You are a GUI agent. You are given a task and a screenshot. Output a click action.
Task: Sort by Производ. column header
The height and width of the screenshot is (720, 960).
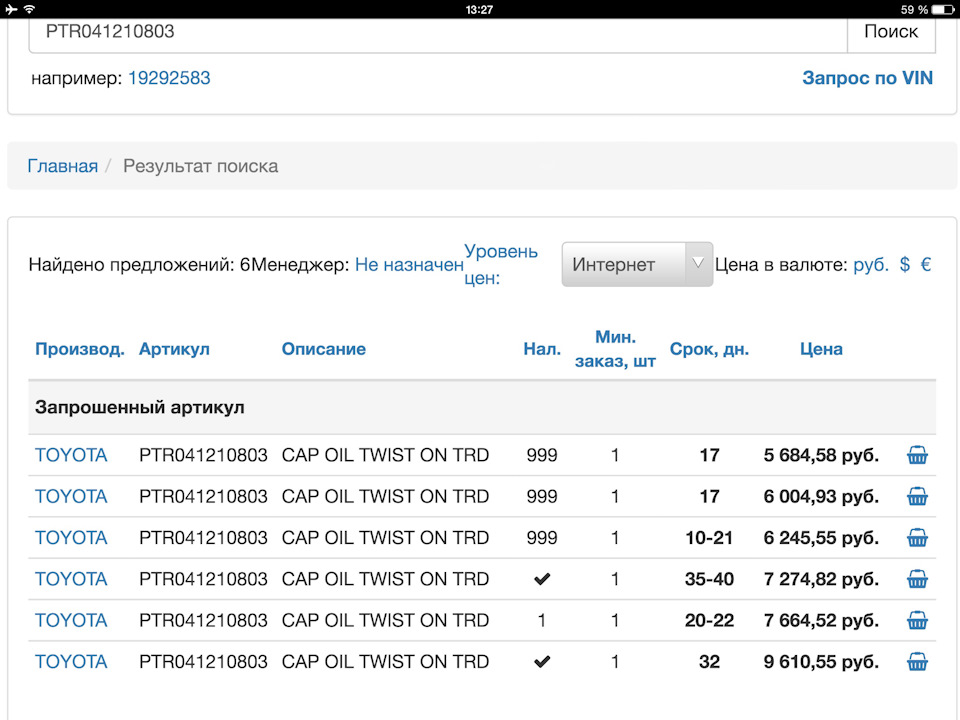click(80, 349)
